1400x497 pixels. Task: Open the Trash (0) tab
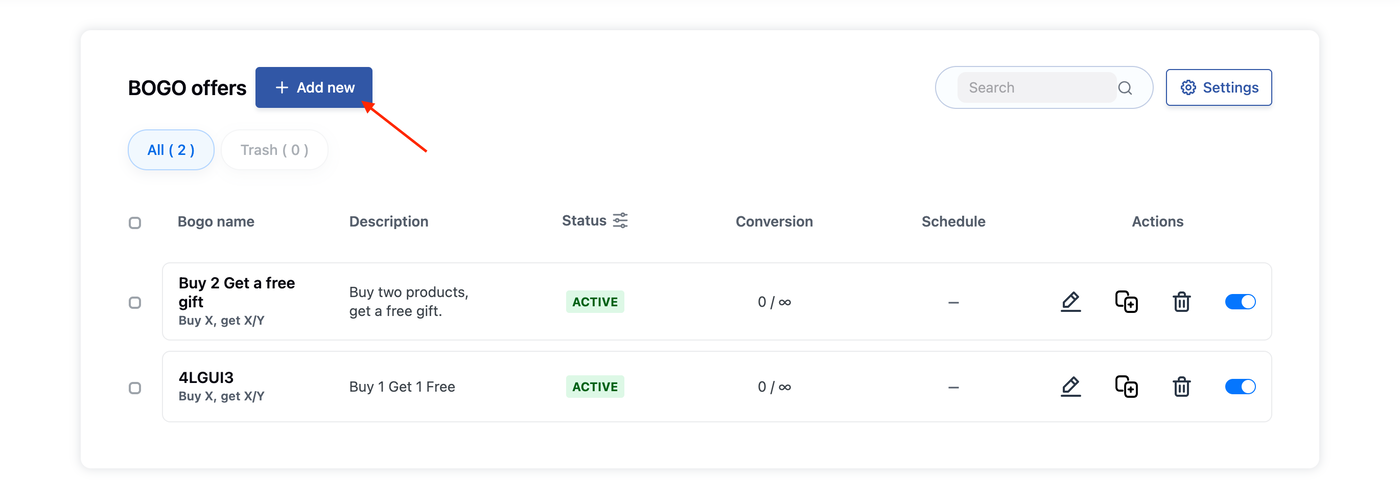(274, 150)
